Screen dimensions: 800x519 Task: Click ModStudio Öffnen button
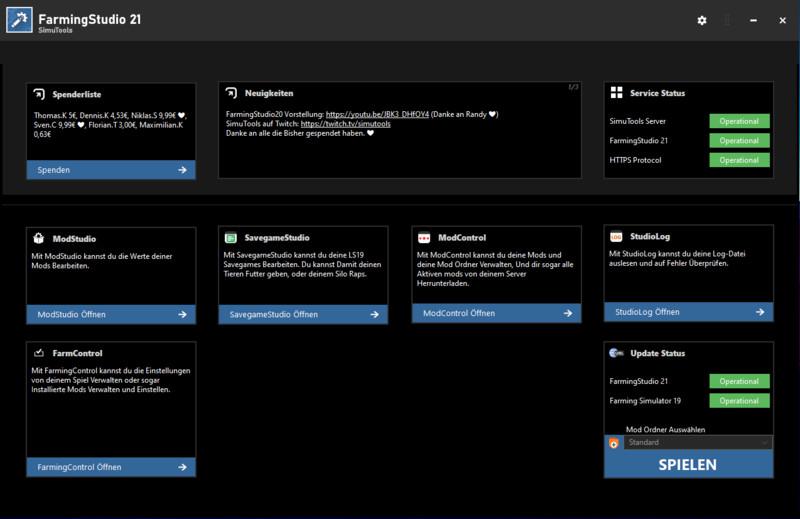[x=111, y=314]
